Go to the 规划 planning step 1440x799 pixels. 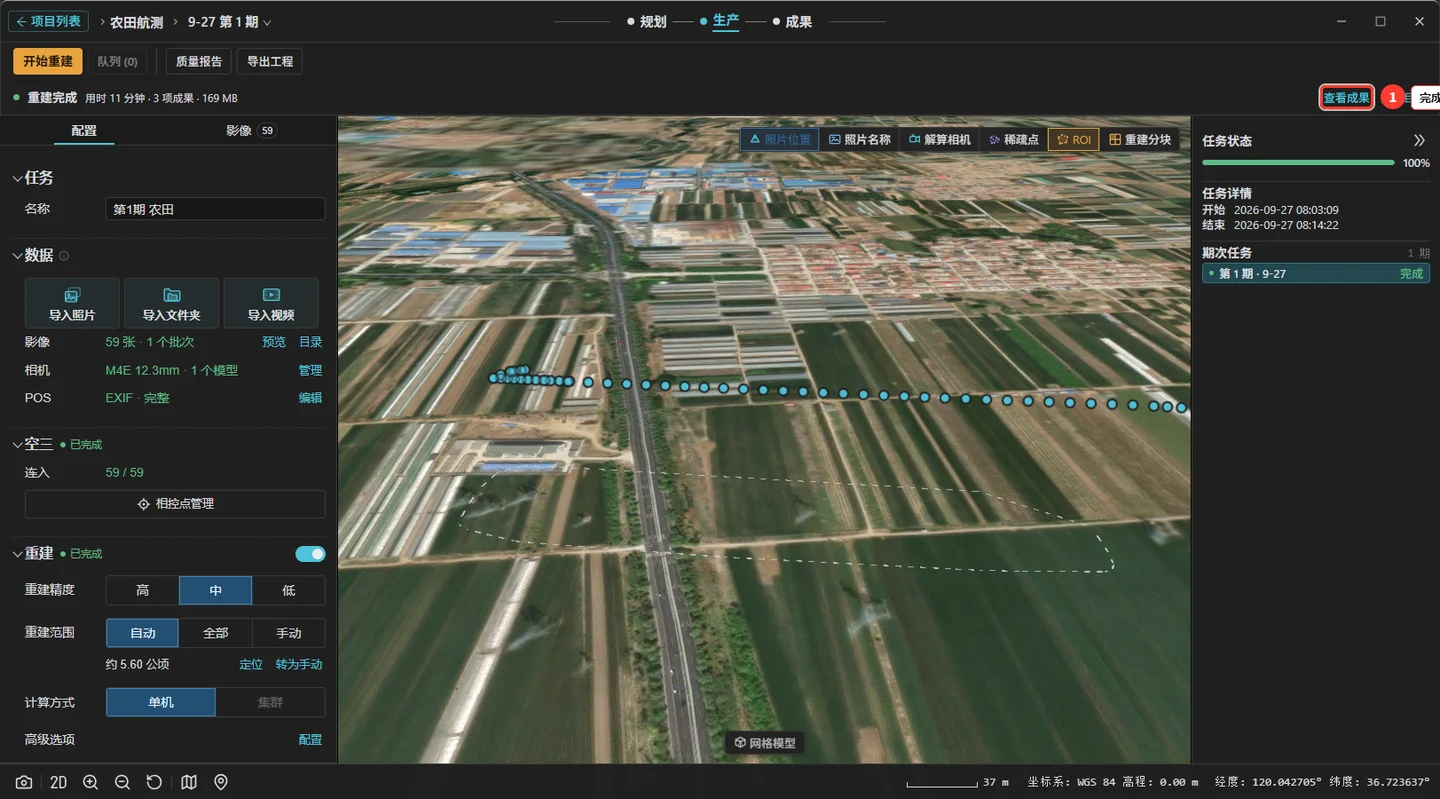click(647, 22)
